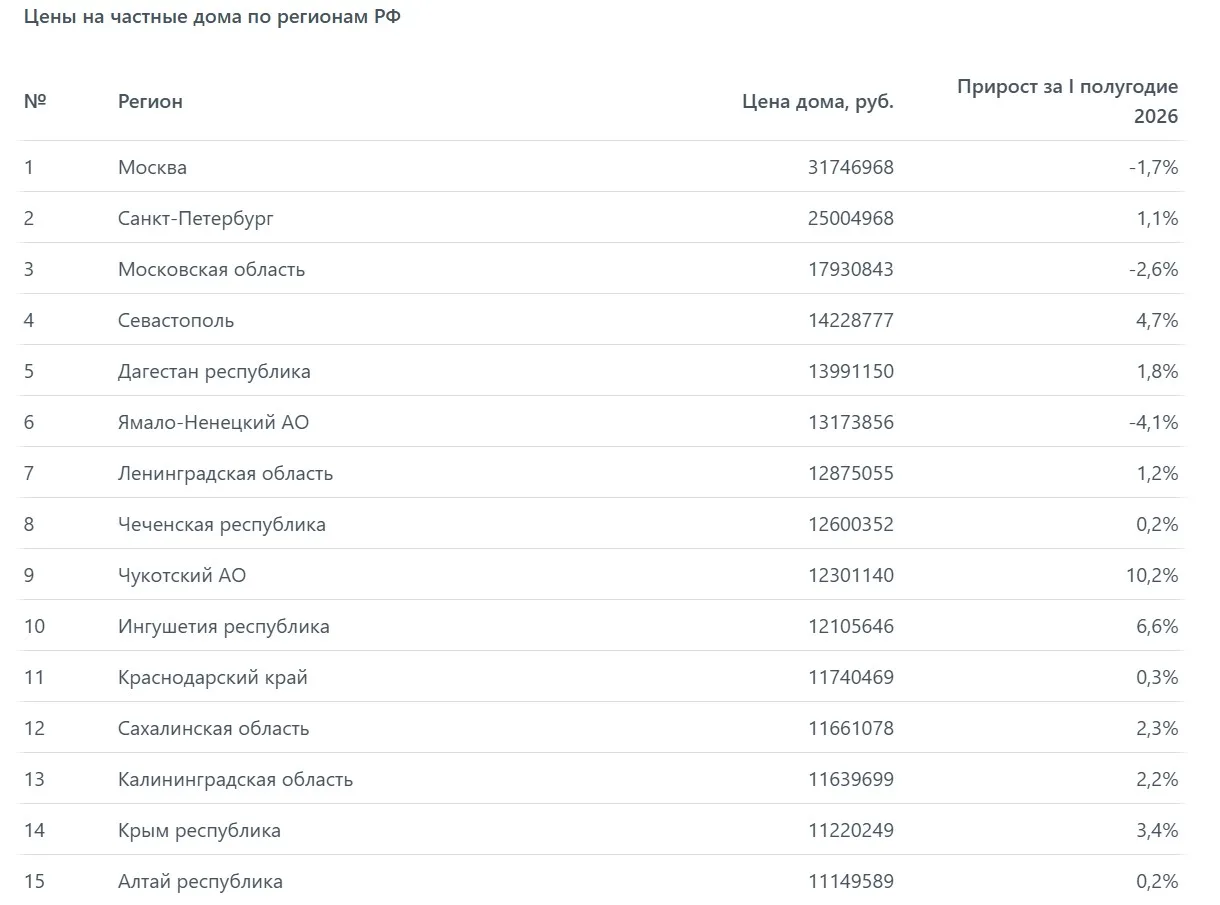Select 'Ленинградская область' in the table

coord(225,473)
